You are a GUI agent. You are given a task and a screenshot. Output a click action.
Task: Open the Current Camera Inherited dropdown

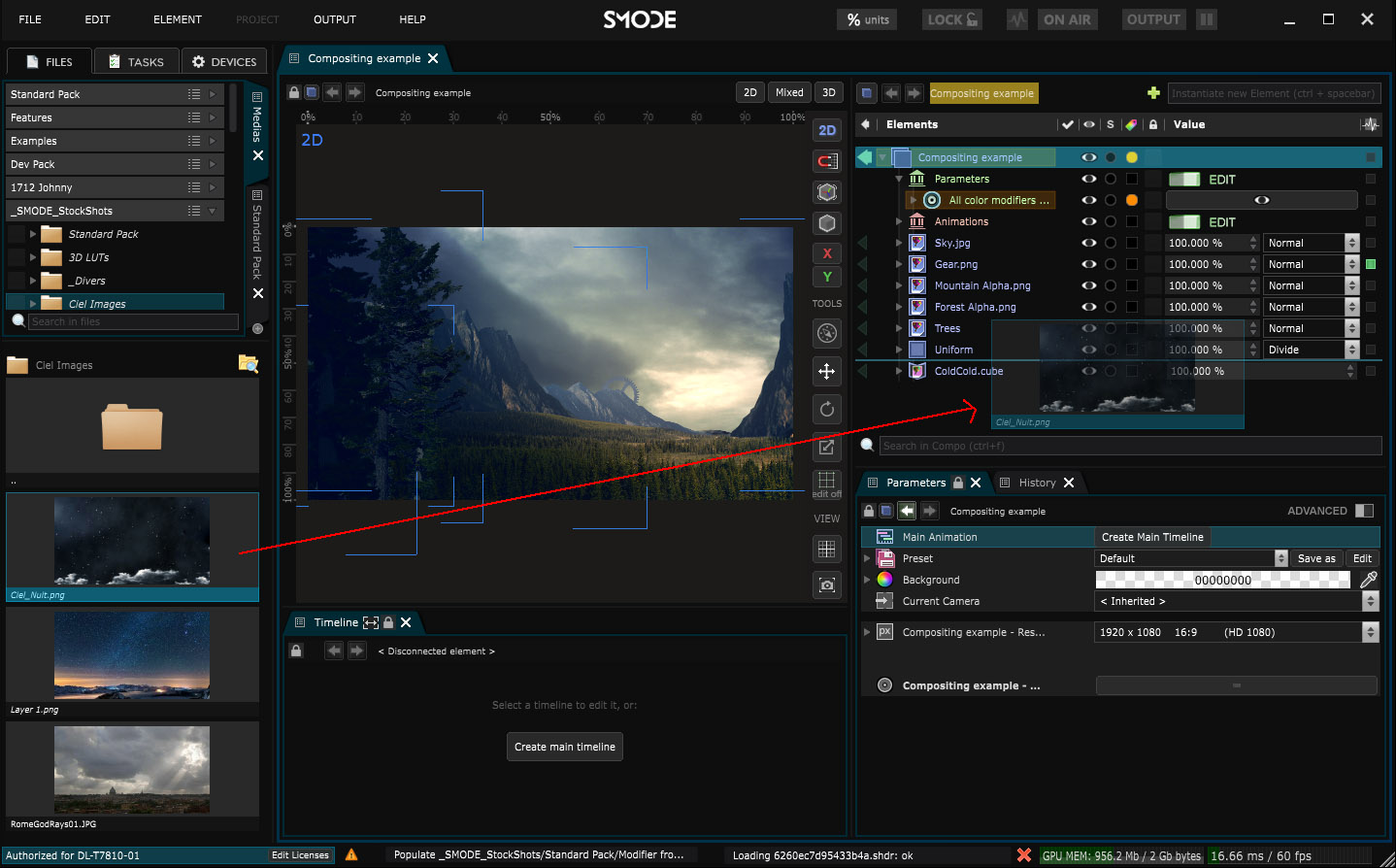pyautogui.click(x=1237, y=601)
